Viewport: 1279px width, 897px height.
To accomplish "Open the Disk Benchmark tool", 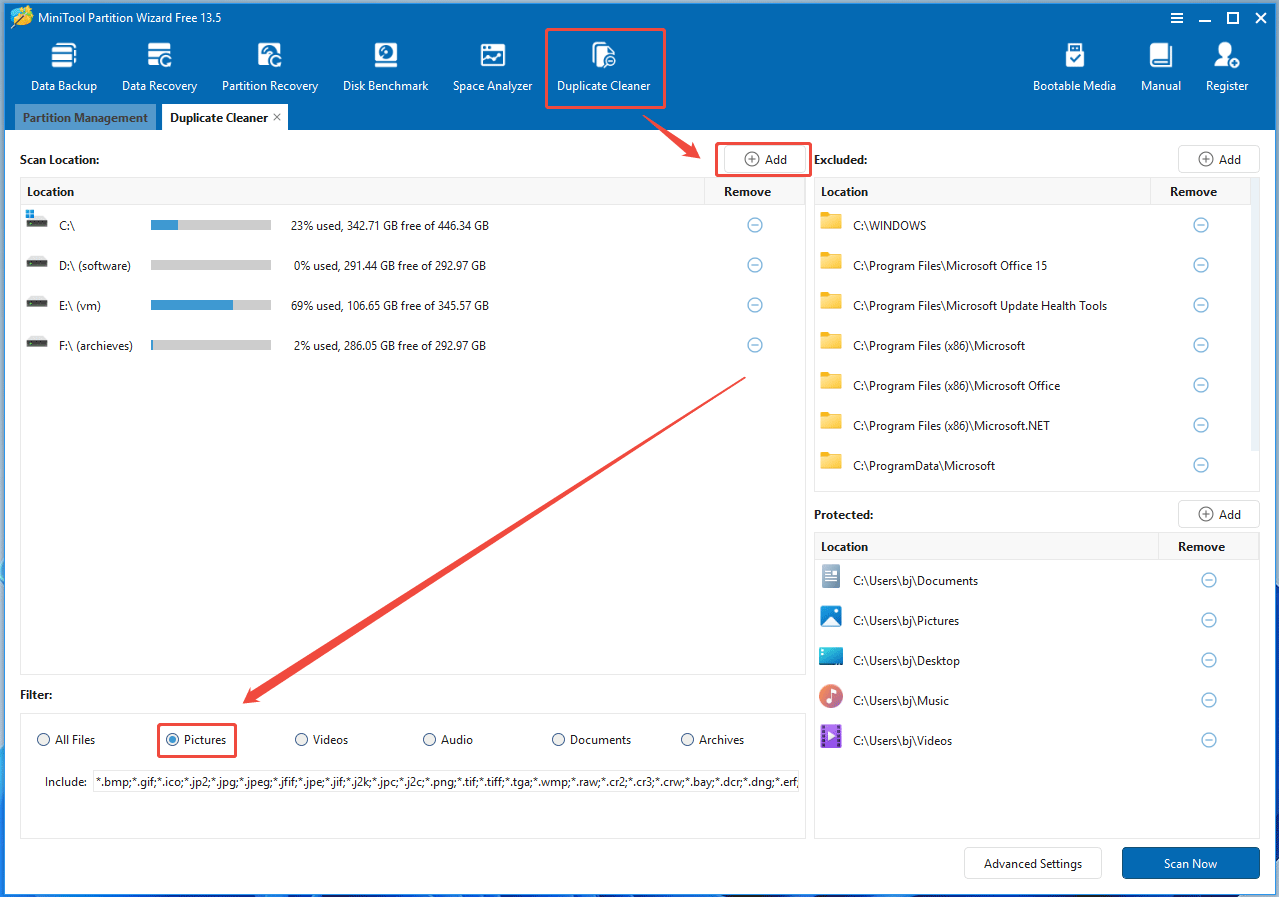I will 385,63.
